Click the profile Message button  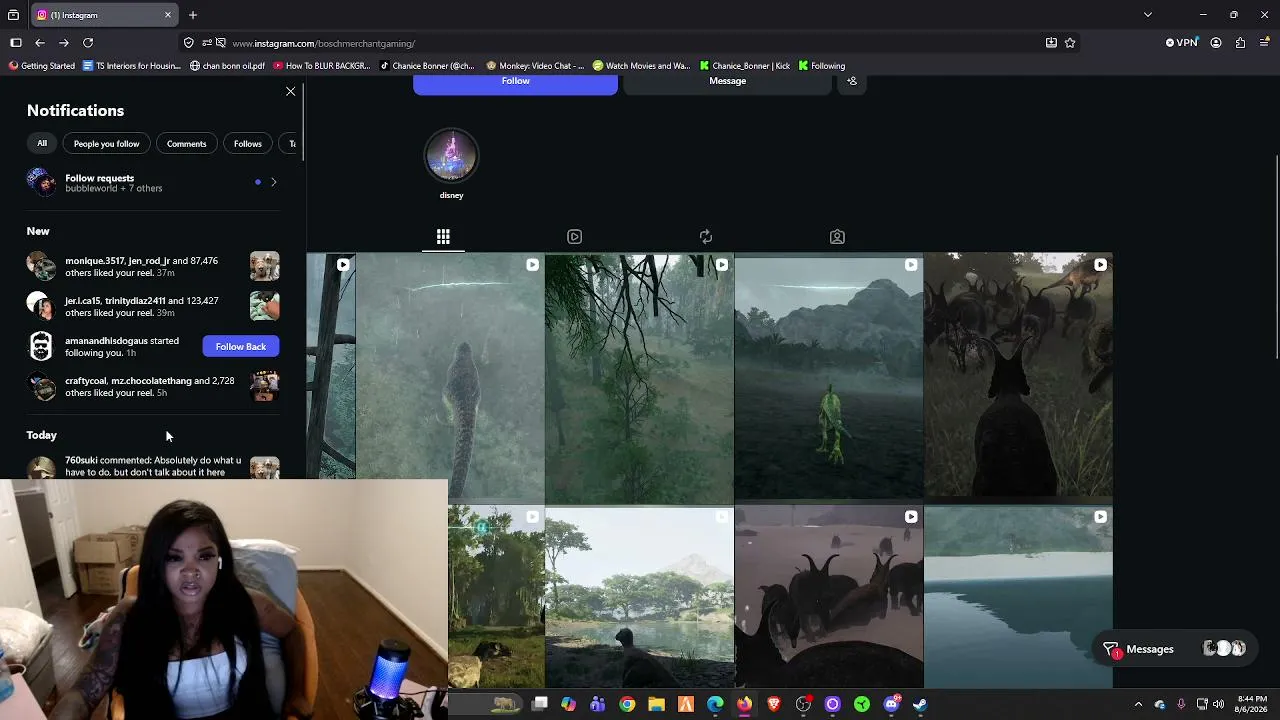point(727,82)
